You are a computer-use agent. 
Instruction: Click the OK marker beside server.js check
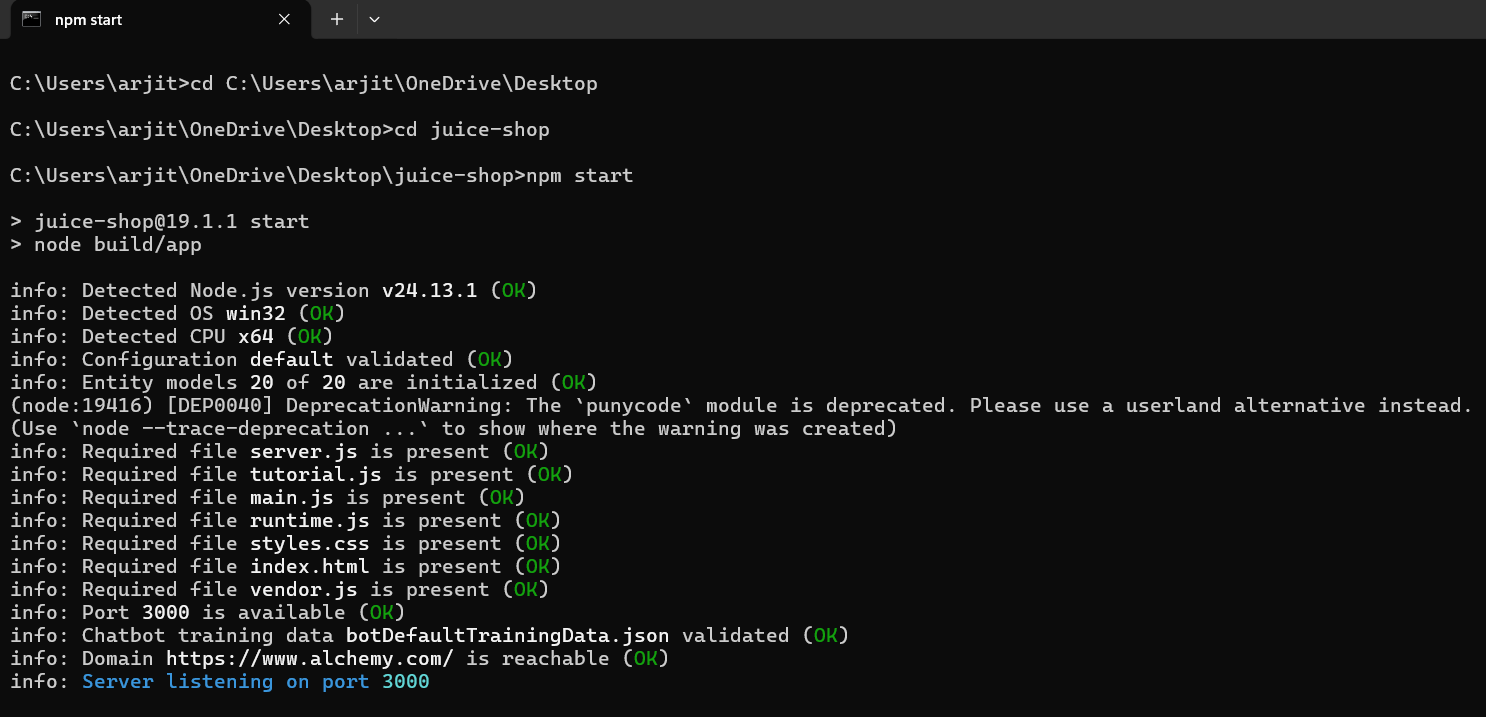coord(524,451)
